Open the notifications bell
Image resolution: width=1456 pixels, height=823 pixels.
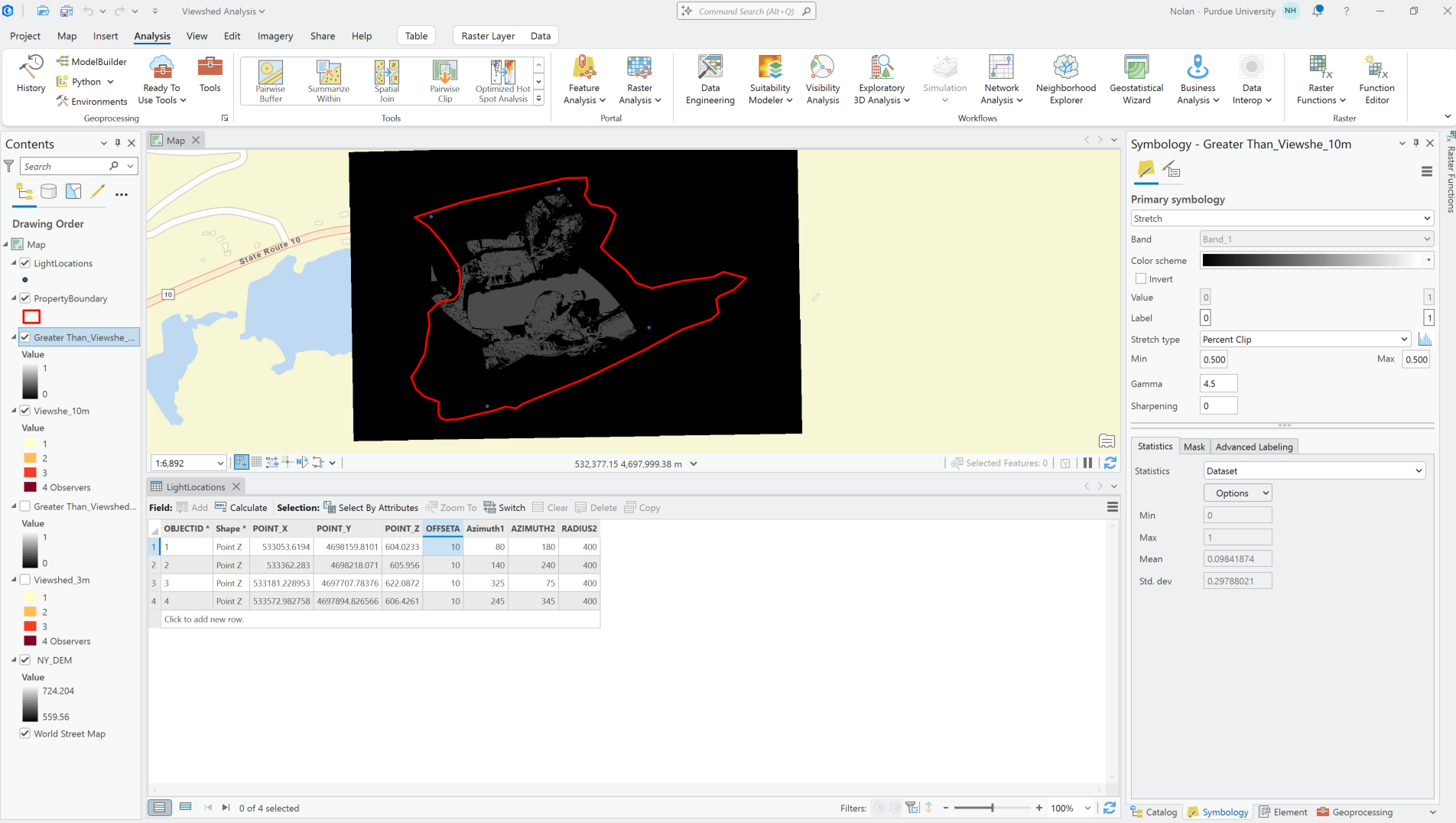(1318, 11)
